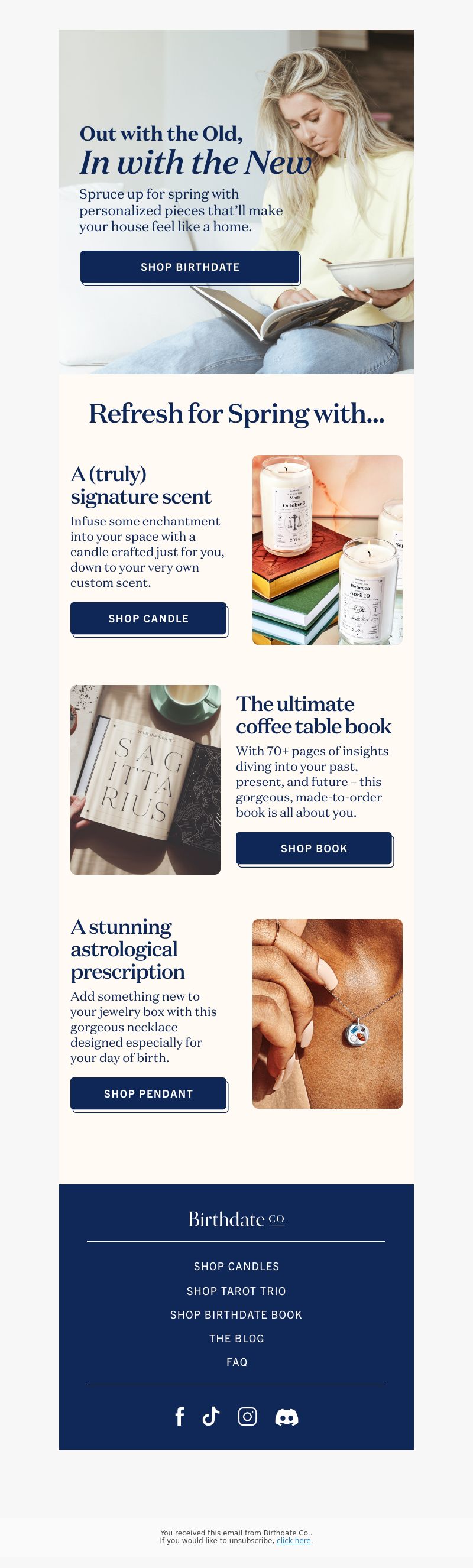This screenshot has width=473, height=1568.
Task: Click the SHOP BIRTHDATE button
Action: point(190,267)
